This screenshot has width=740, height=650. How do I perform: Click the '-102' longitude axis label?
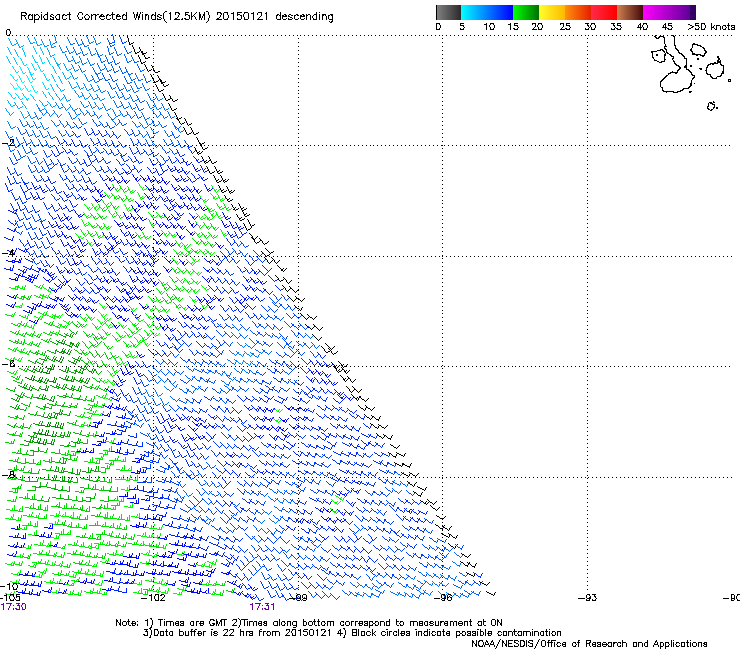tap(153, 598)
